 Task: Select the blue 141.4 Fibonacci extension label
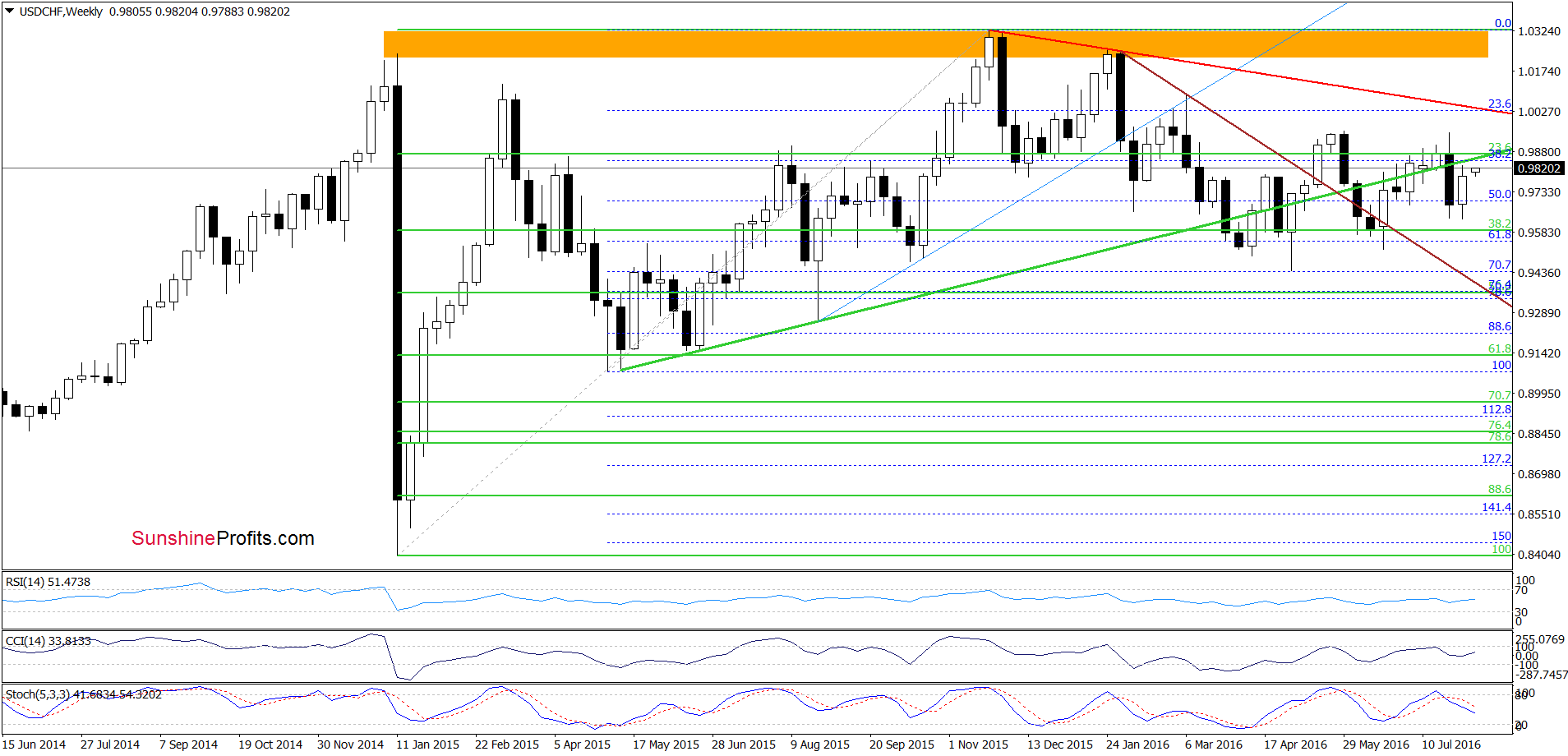pyautogui.click(x=1497, y=507)
